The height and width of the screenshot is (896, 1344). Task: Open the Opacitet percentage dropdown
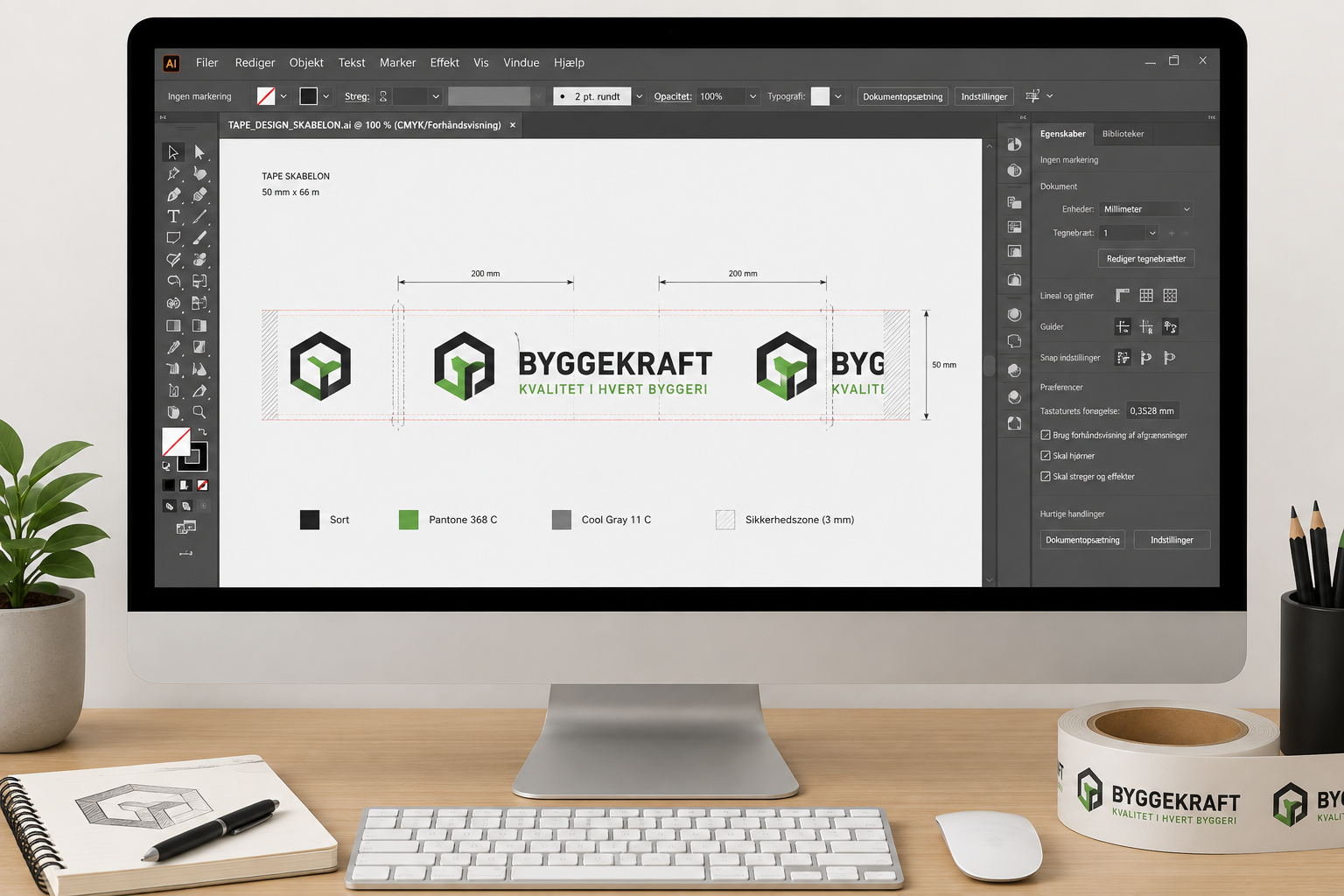tap(752, 96)
